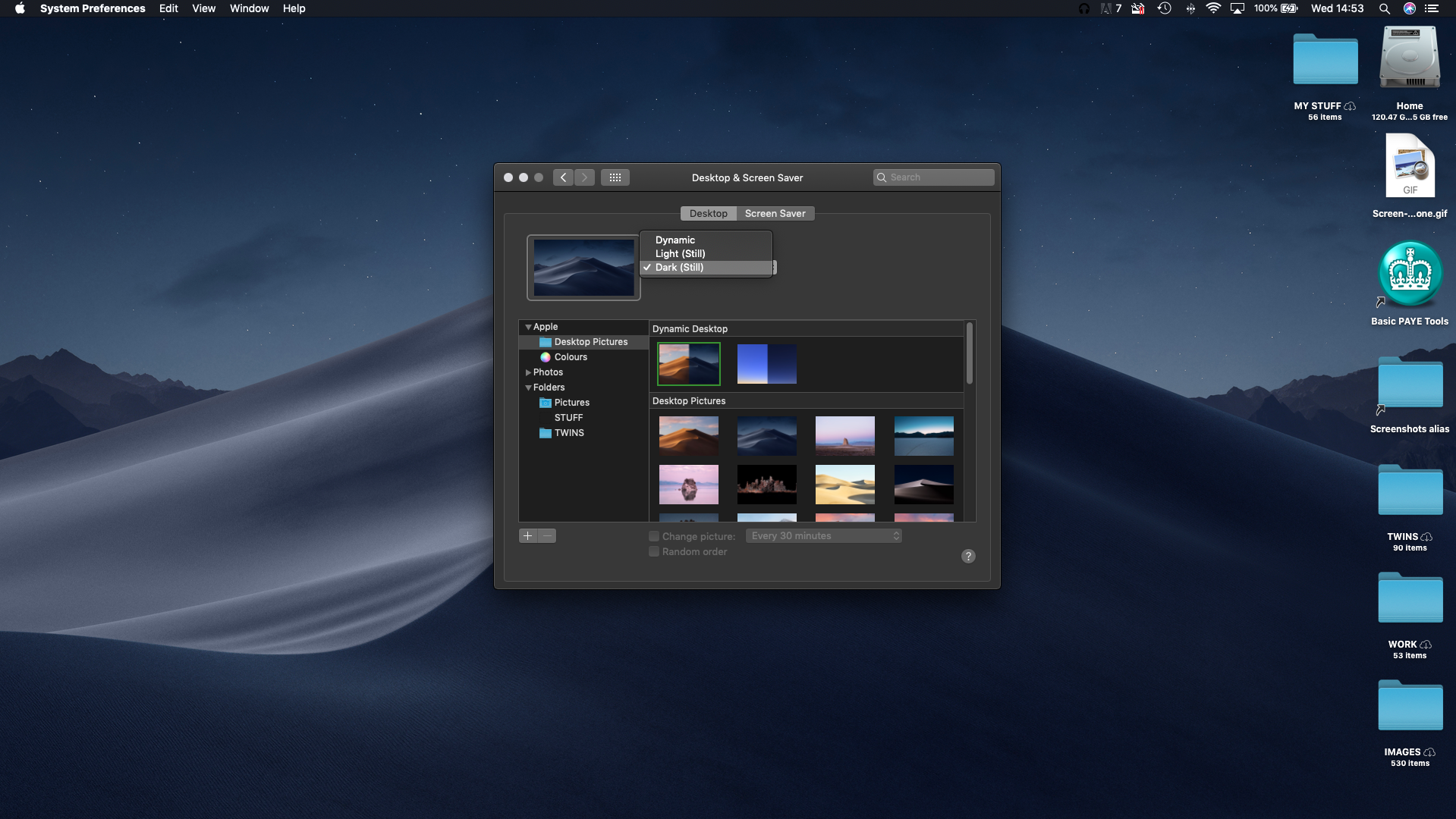
Task: Choose Dynamic from the popup menu
Action: (675, 240)
